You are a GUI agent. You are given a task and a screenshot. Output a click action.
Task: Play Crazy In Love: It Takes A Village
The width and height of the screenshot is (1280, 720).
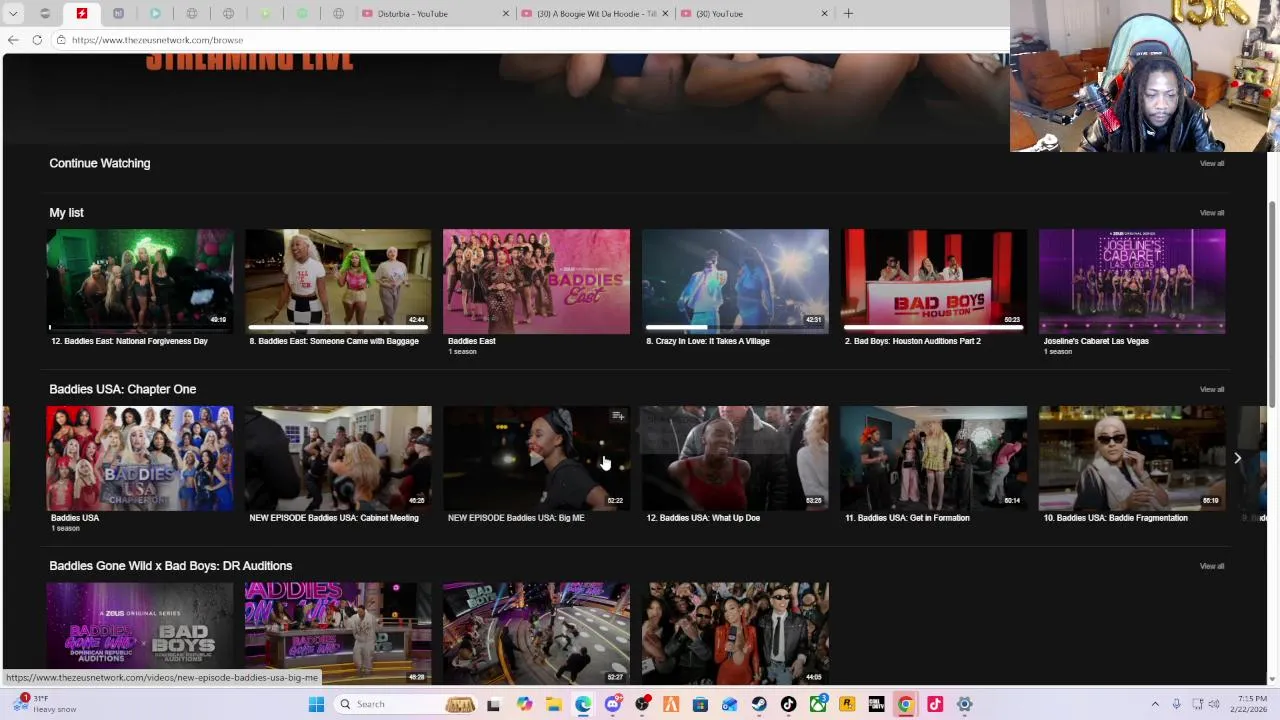[735, 281]
